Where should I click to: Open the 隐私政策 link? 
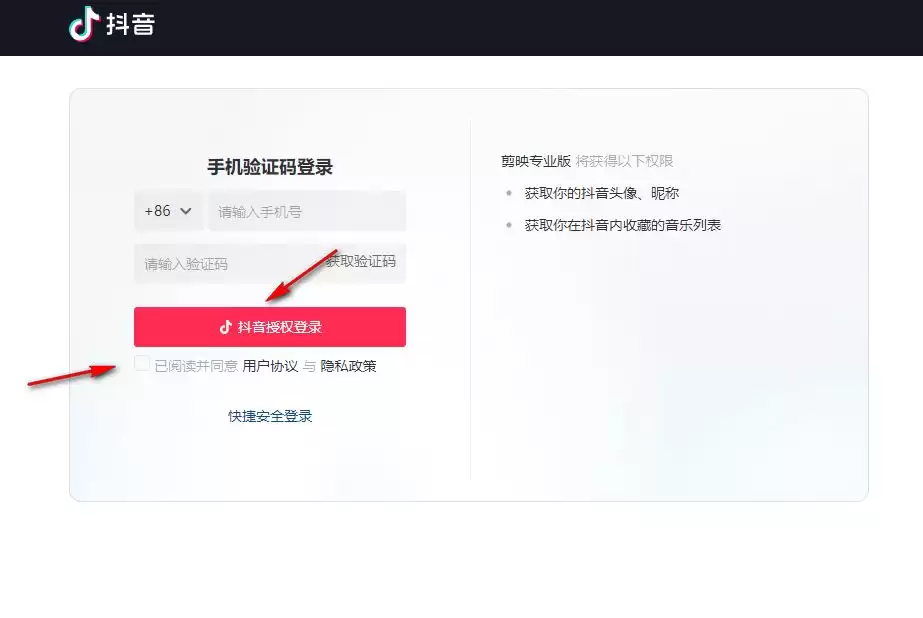[x=348, y=366]
